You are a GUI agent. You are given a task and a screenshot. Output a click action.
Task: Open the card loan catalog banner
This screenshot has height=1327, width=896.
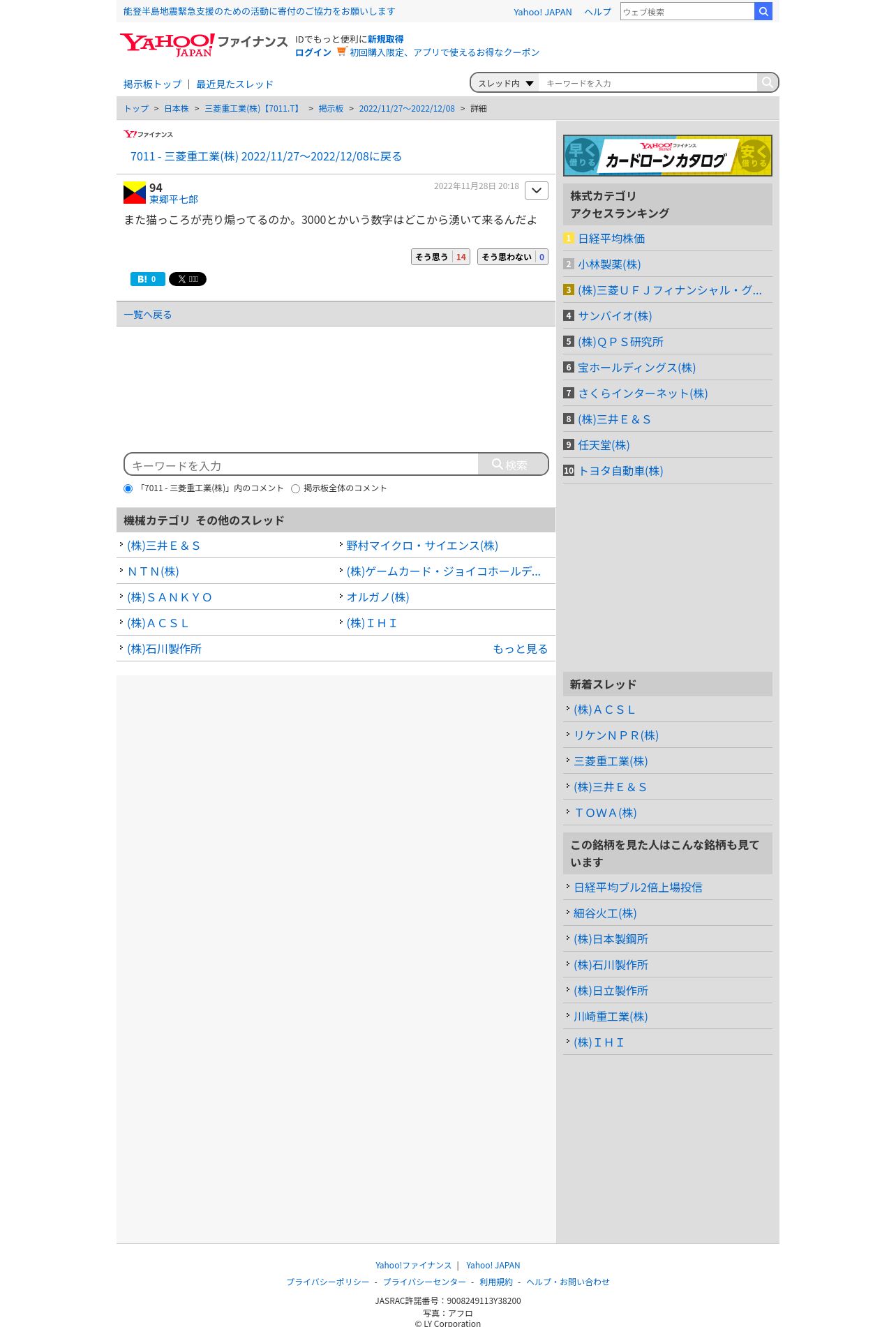(x=668, y=156)
